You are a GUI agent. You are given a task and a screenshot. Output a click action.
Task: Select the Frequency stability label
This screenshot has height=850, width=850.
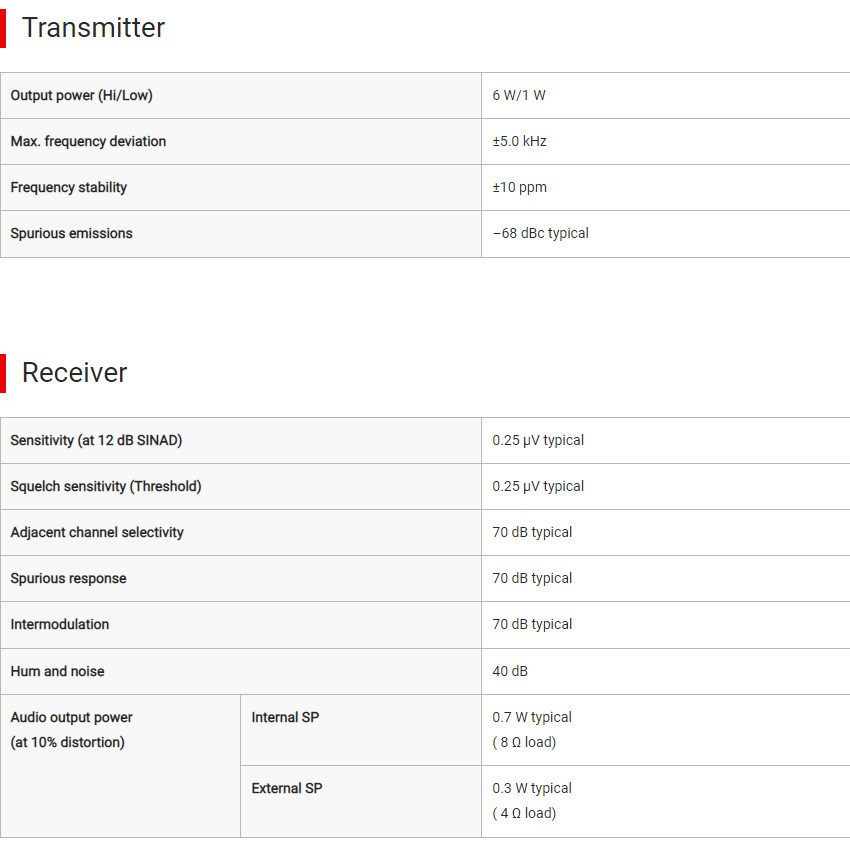68,188
